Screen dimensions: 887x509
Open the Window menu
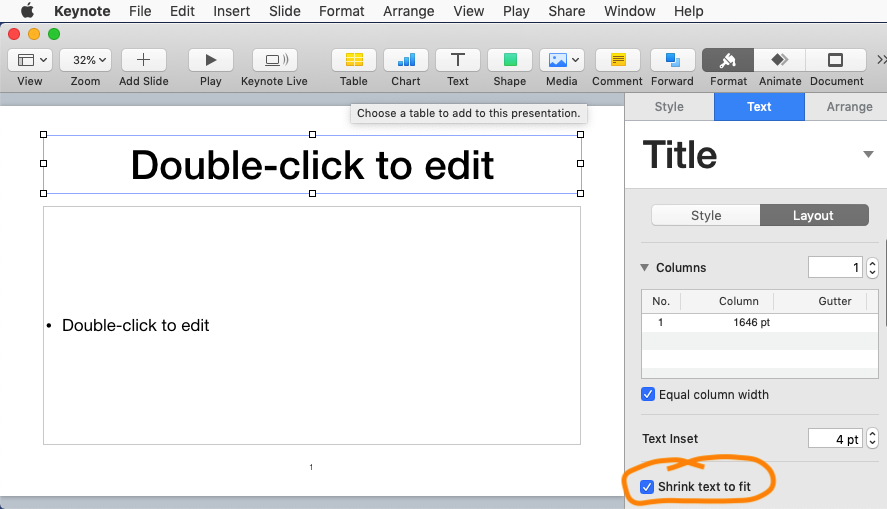point(630,11)
